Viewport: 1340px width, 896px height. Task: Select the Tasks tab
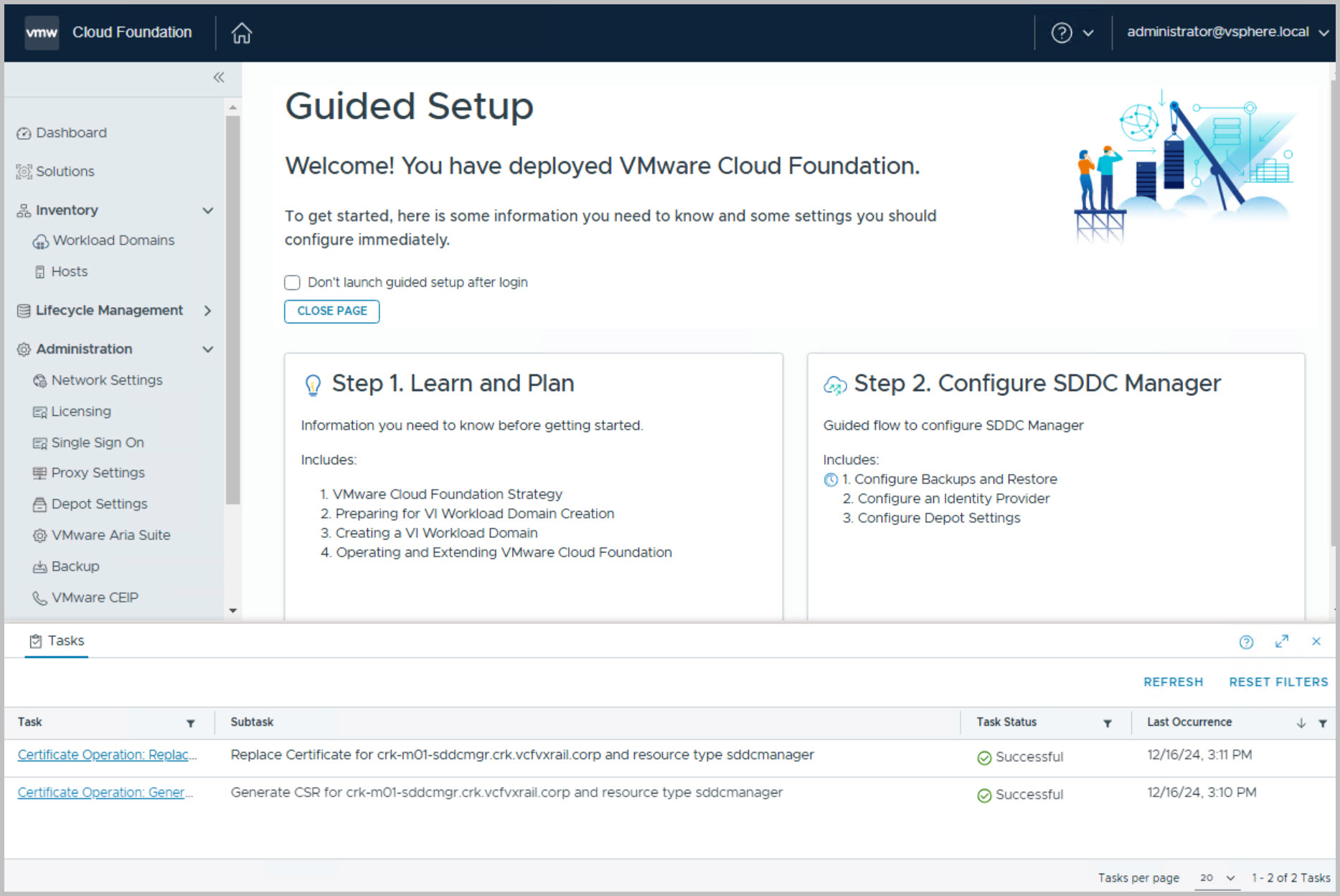tap(57, 641)
